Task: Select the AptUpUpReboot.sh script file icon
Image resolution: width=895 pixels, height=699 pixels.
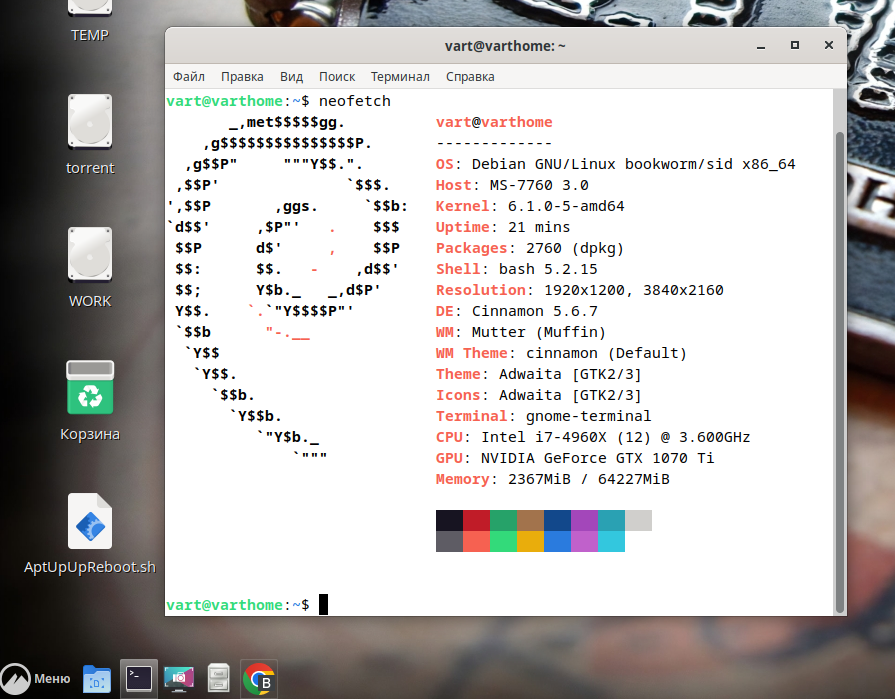Action: [90, 534]
